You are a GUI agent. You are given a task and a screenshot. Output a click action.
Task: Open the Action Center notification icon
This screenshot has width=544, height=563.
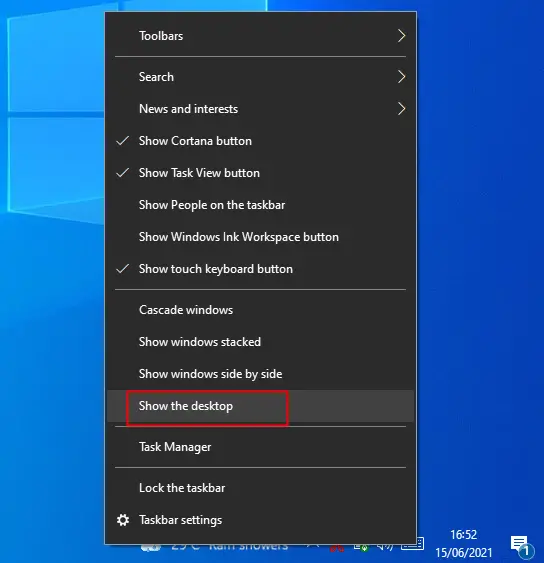point(521,546)
